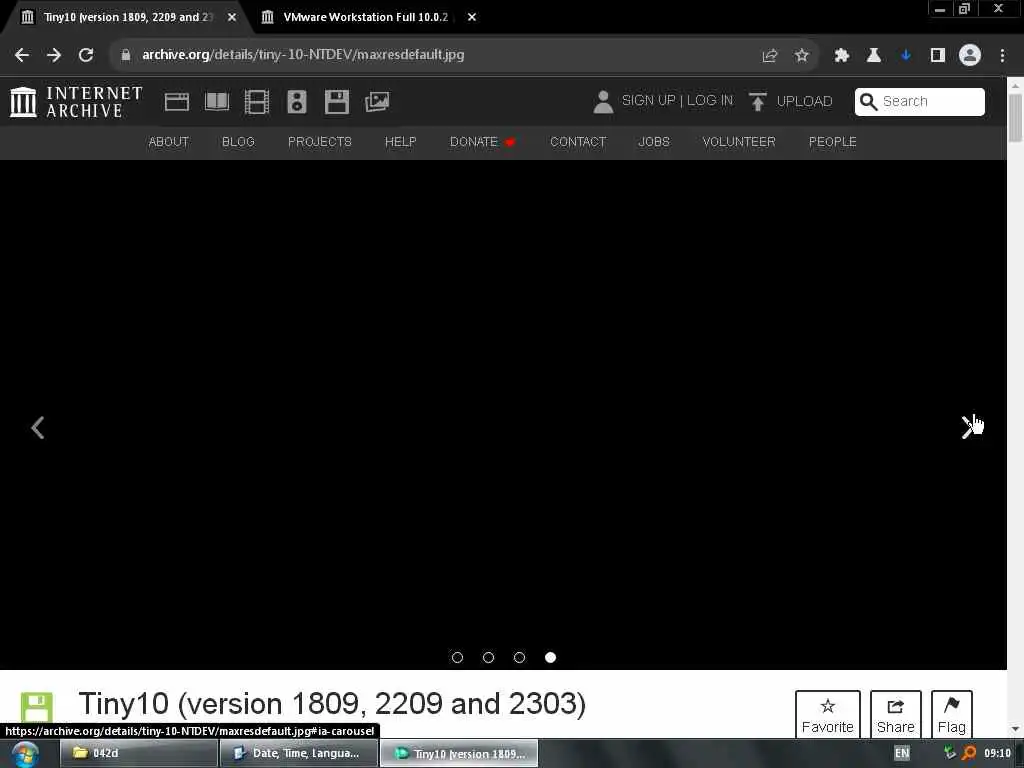
Task: Click the network tray icon
Action: click(x=950, y=753)
